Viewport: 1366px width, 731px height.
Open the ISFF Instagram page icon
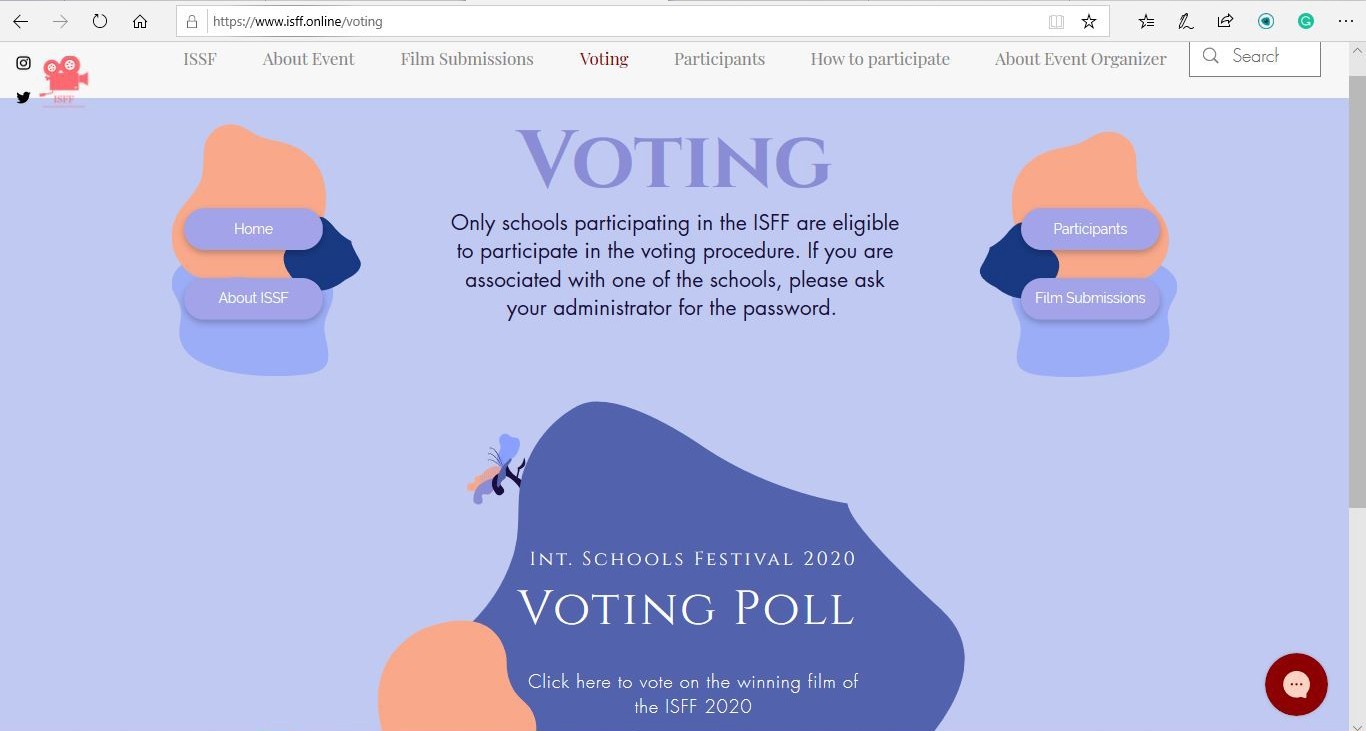tap(23, 63)
